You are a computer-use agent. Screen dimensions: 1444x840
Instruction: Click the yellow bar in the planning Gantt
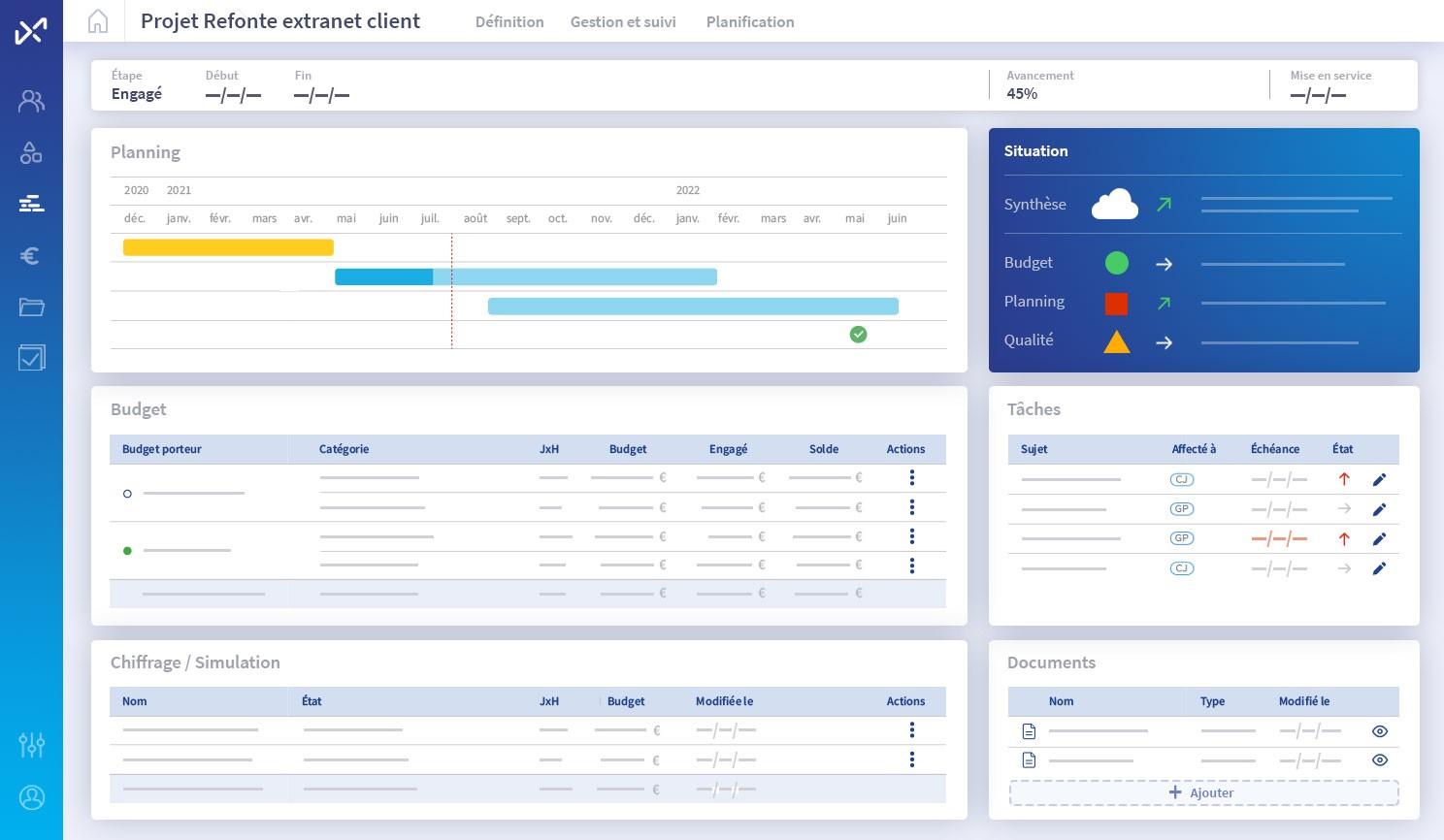pos(228,247)
